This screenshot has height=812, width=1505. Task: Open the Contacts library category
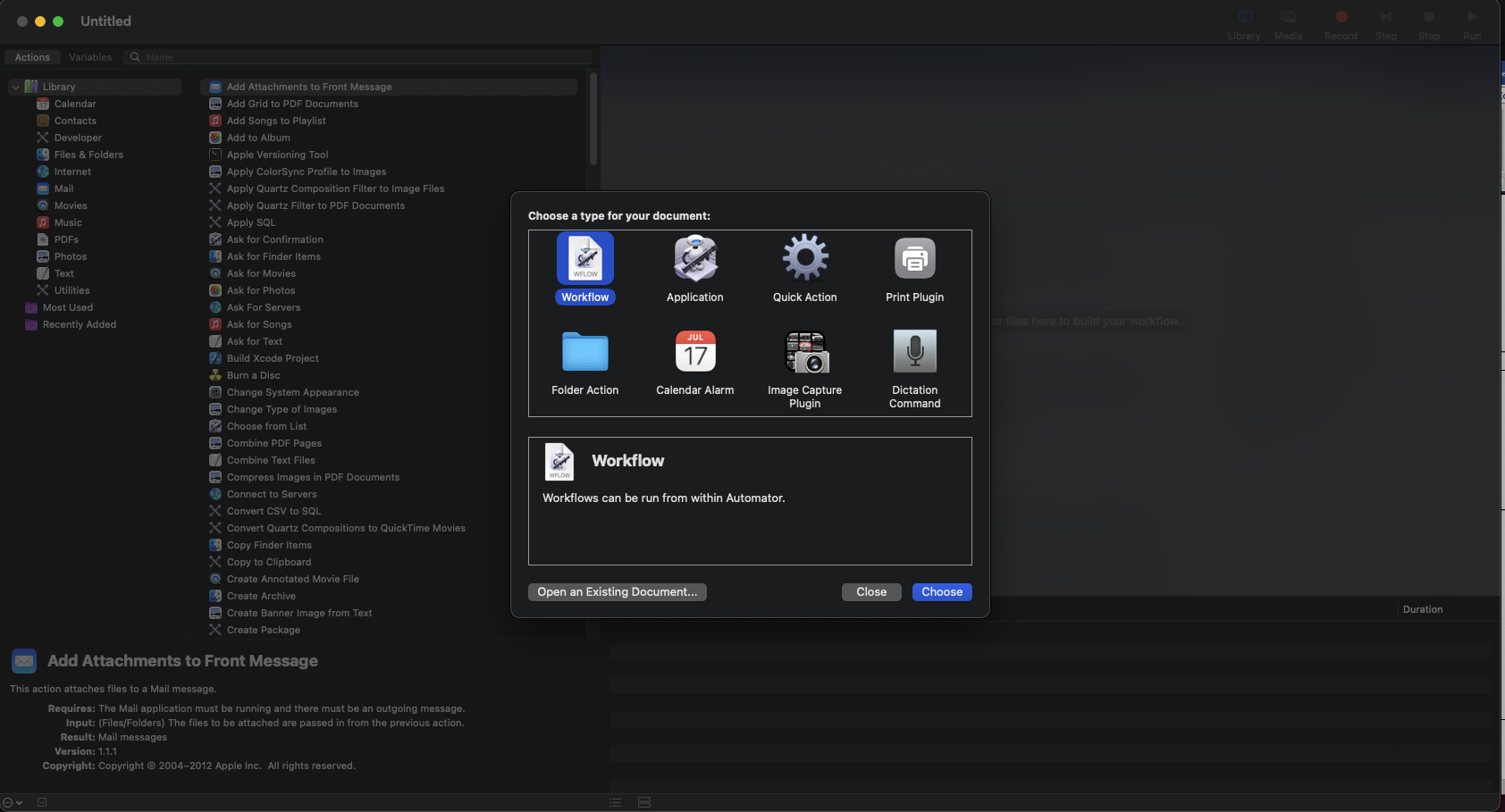pyautogui.click(x=75, y=121)
